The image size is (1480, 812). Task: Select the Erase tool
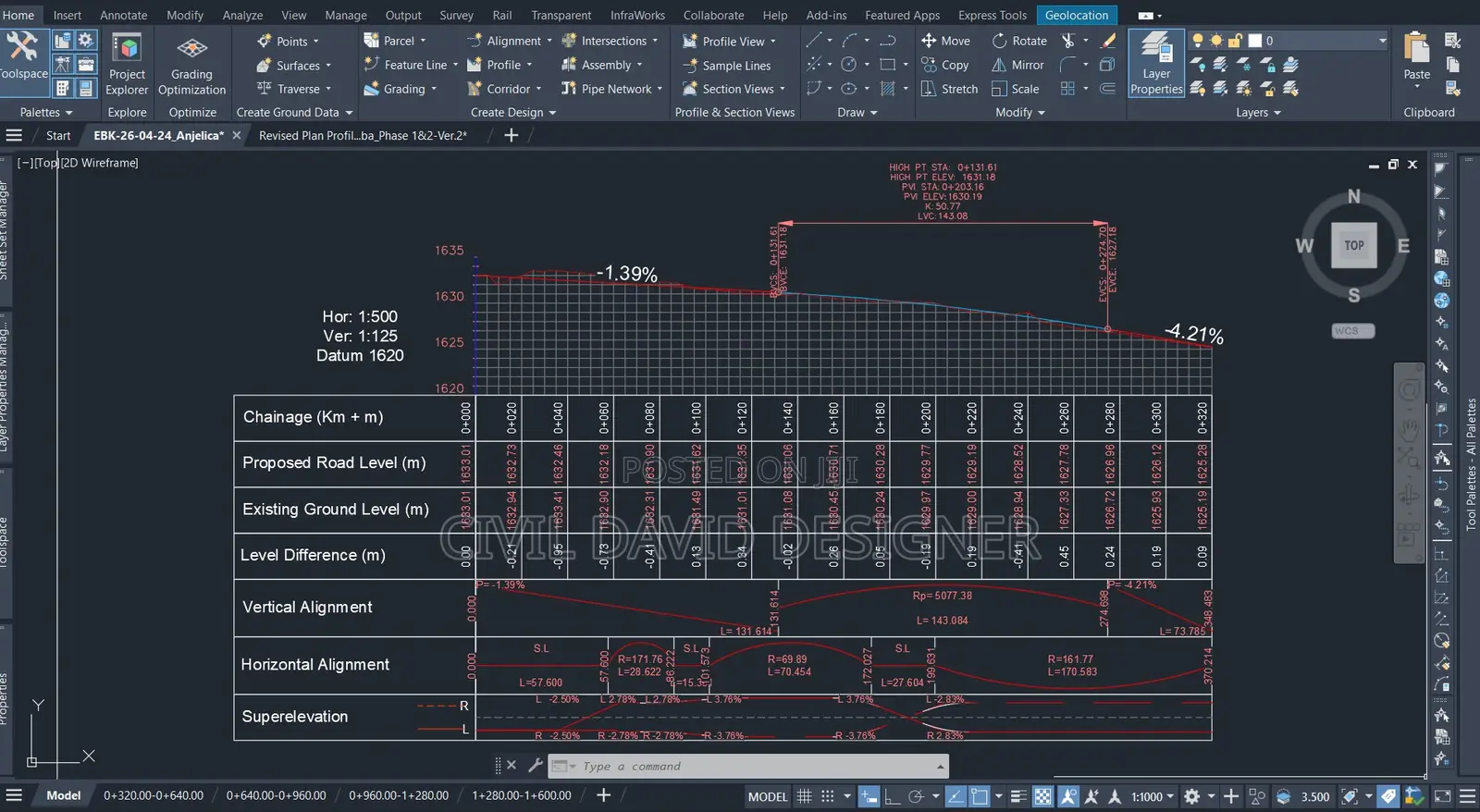coord(1108,41)
